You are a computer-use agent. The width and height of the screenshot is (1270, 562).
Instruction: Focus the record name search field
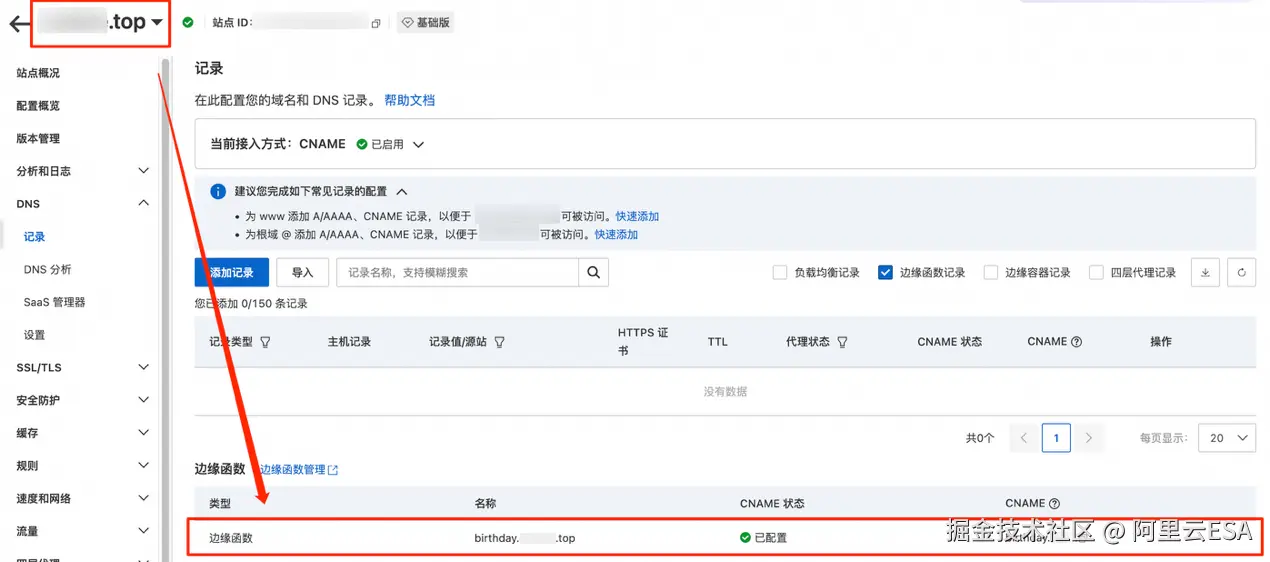(457, 273)
